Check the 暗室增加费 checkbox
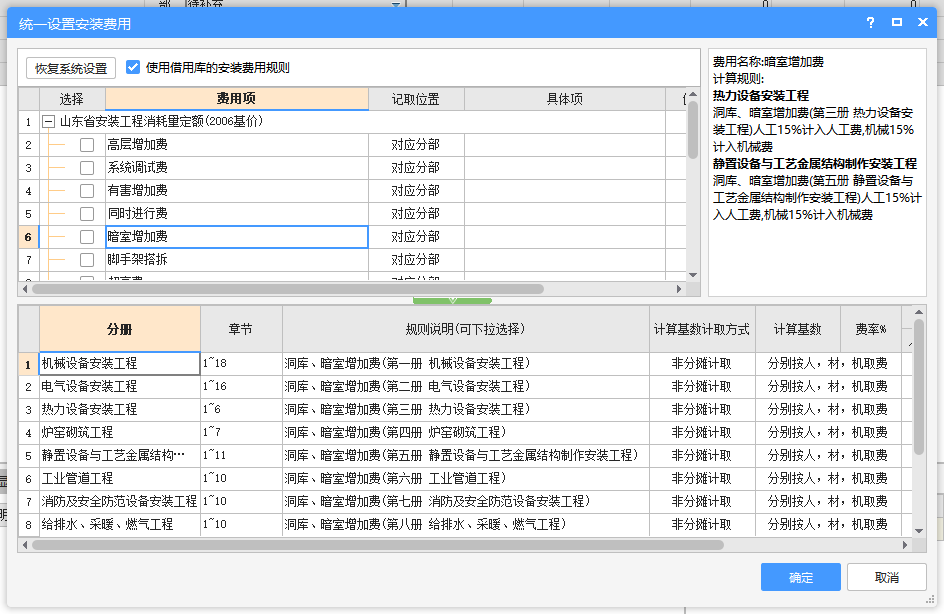 coord(87,237)
